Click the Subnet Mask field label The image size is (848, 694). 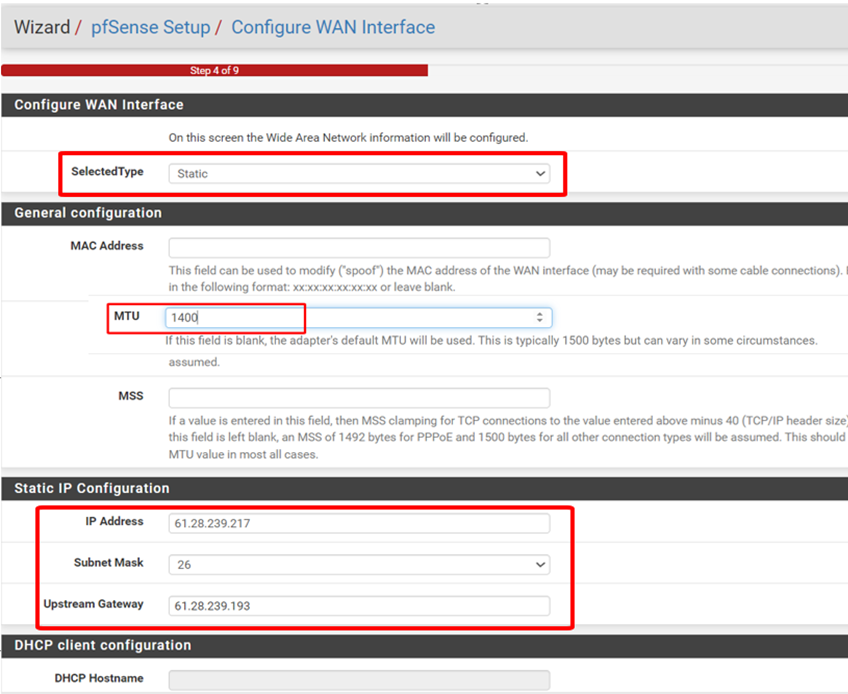[108, 563]
